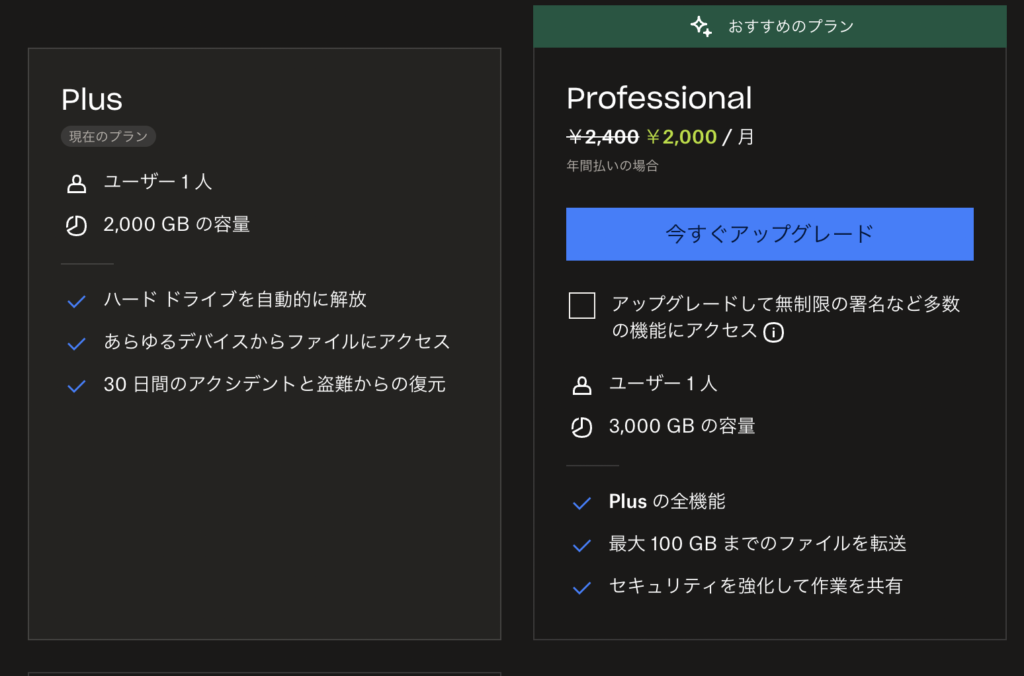This screenshot has height=676, width=1024.
Task: Click the user icon in the Professional plan card
Action: click(581, 385)
